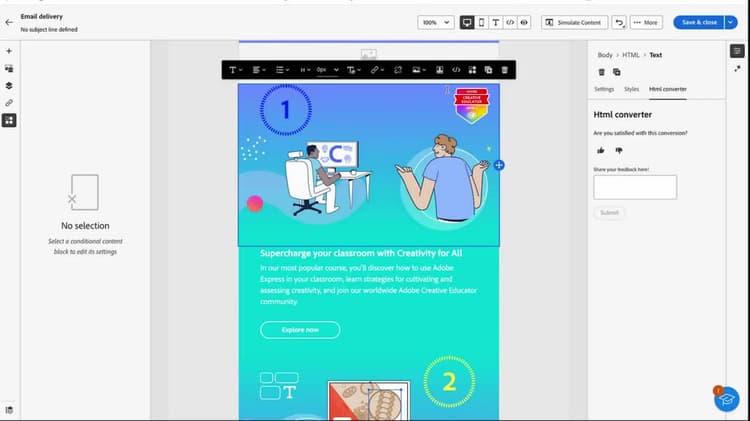Switch to the Settings tab
The height and width of the screenshot is (421, 750).
point(604,89)
